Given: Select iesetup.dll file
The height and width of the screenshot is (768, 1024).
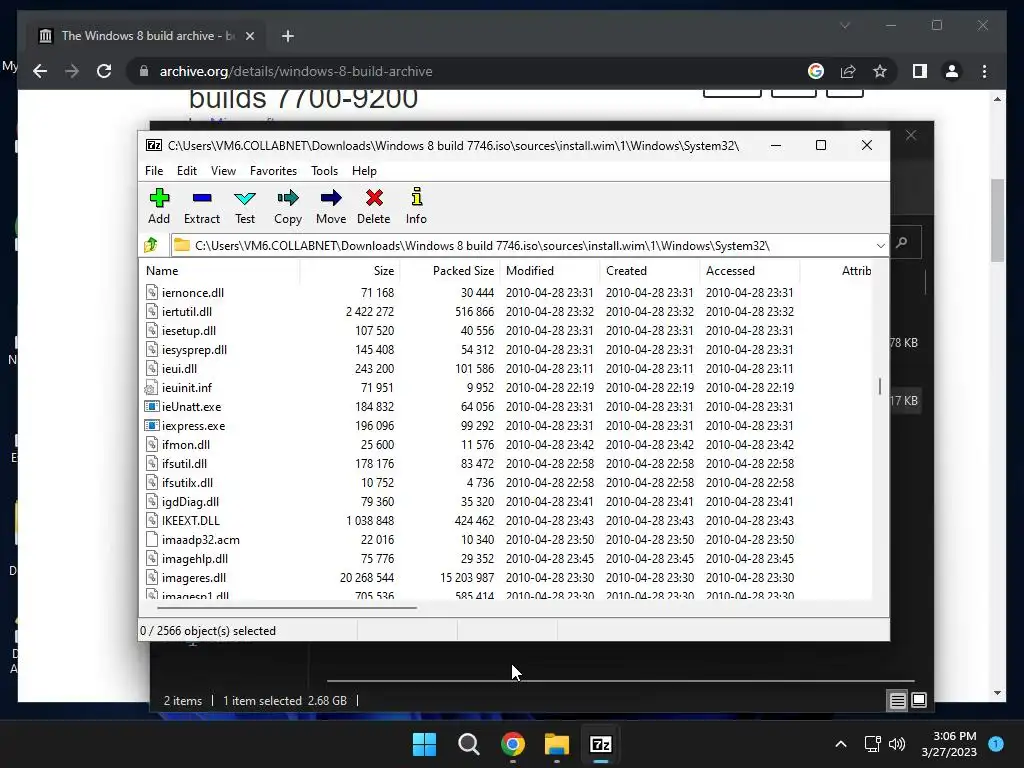Looking at the screenshot, I should point(505,330).
